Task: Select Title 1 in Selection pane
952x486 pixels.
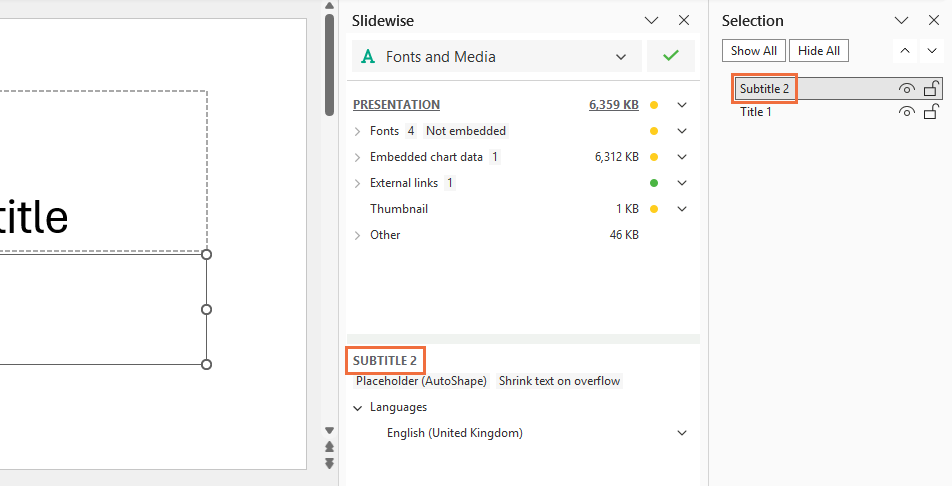Action: tap(755, 112)
